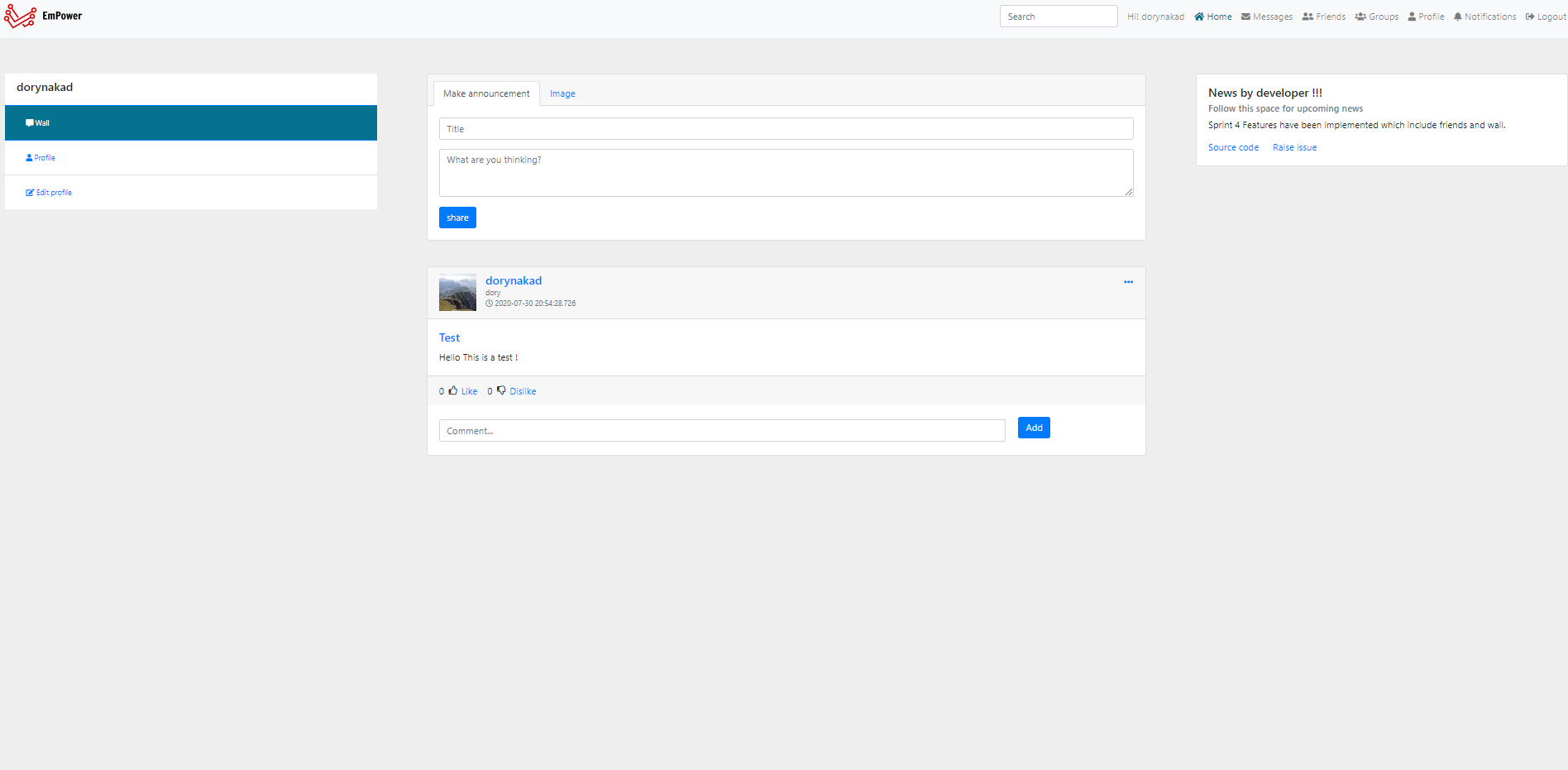The height and width of the screenshot is (770, 1568).
Task: Click the thumbs-down Dislike icon
Action: pyautogui.click(x=501, y=390)
